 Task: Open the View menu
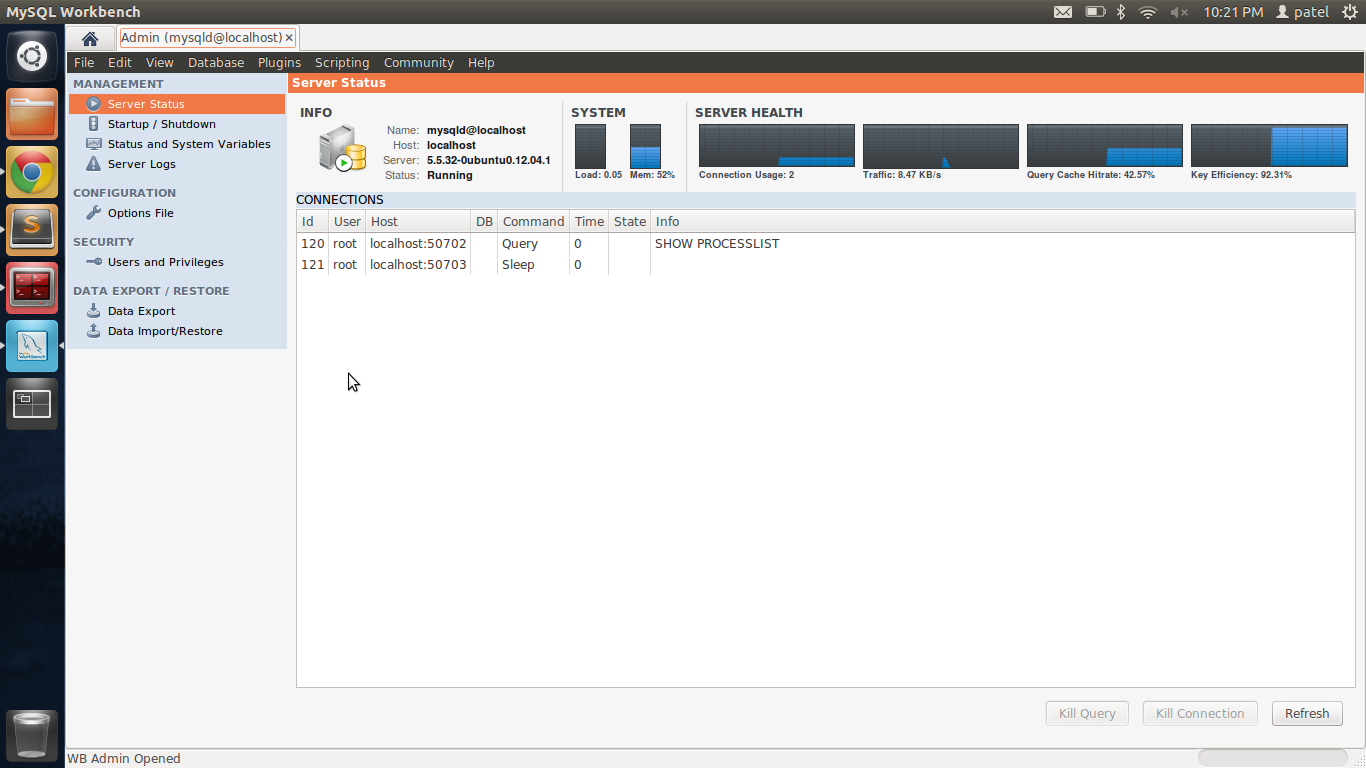160,62
